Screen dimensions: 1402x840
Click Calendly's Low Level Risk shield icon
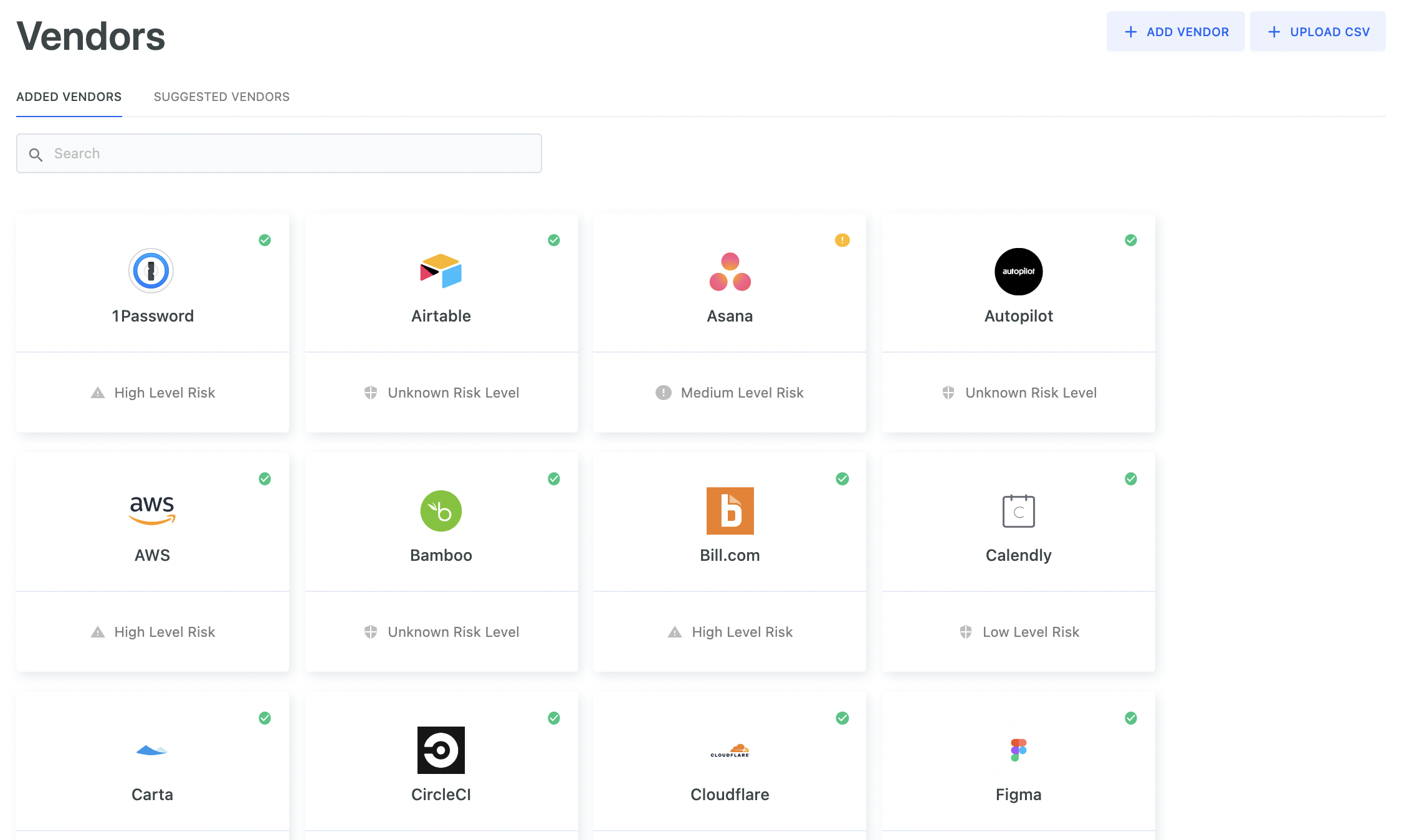tap(966, 632)
